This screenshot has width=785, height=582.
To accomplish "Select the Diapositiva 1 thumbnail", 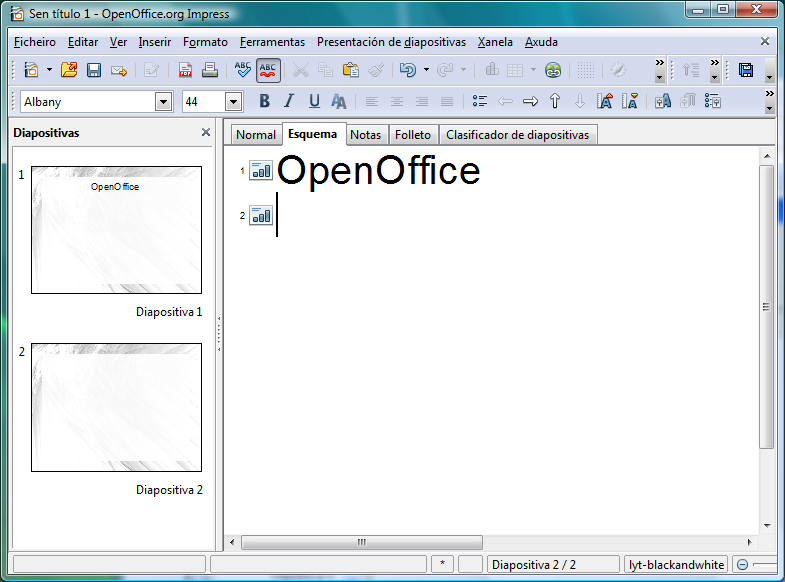I will [116, 230].
